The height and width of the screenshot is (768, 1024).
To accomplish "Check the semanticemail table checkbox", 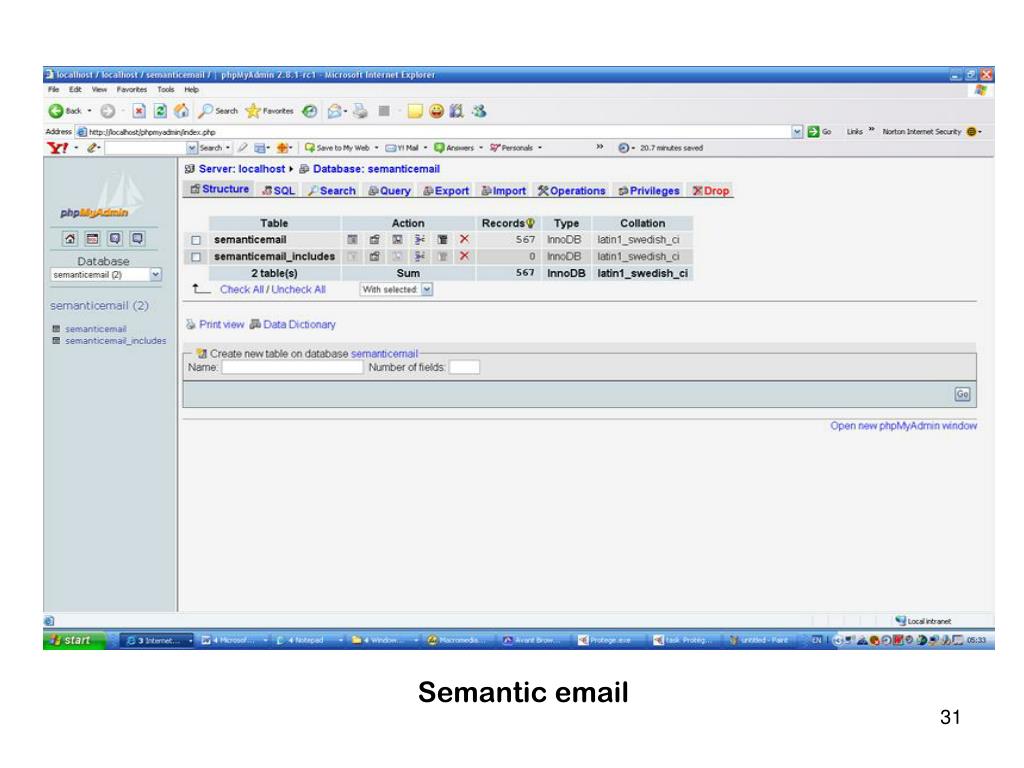I will (197, 240).
